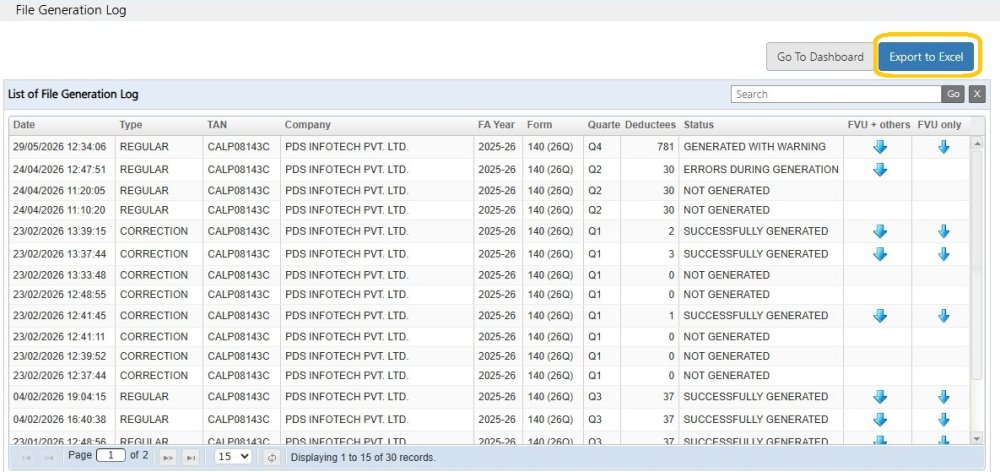
Task: Click Q4 quarter cell
Action: (x=594, y=147)
